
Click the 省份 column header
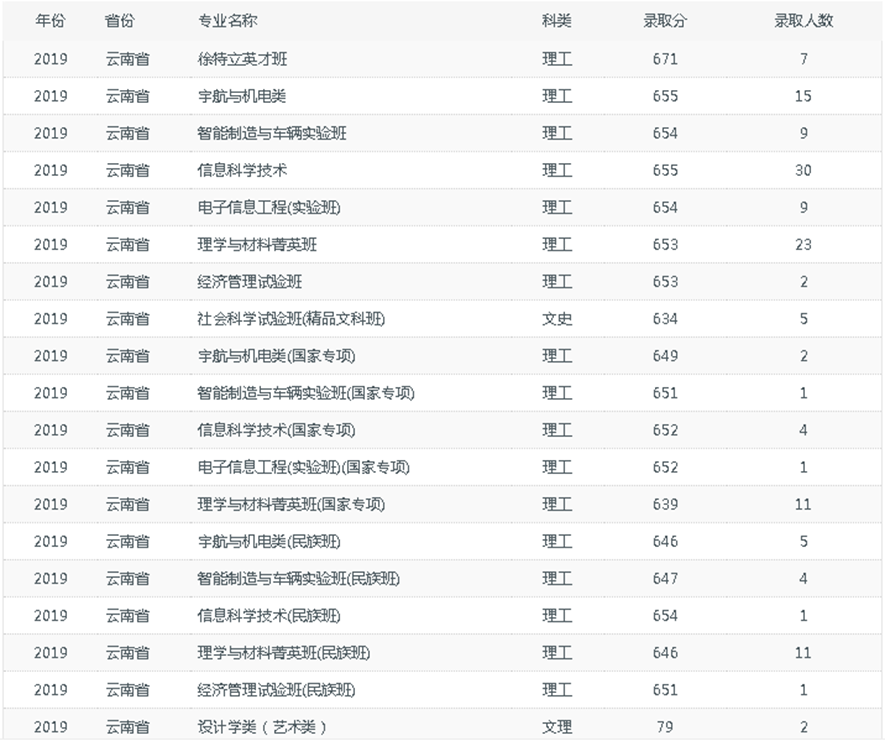120,20
